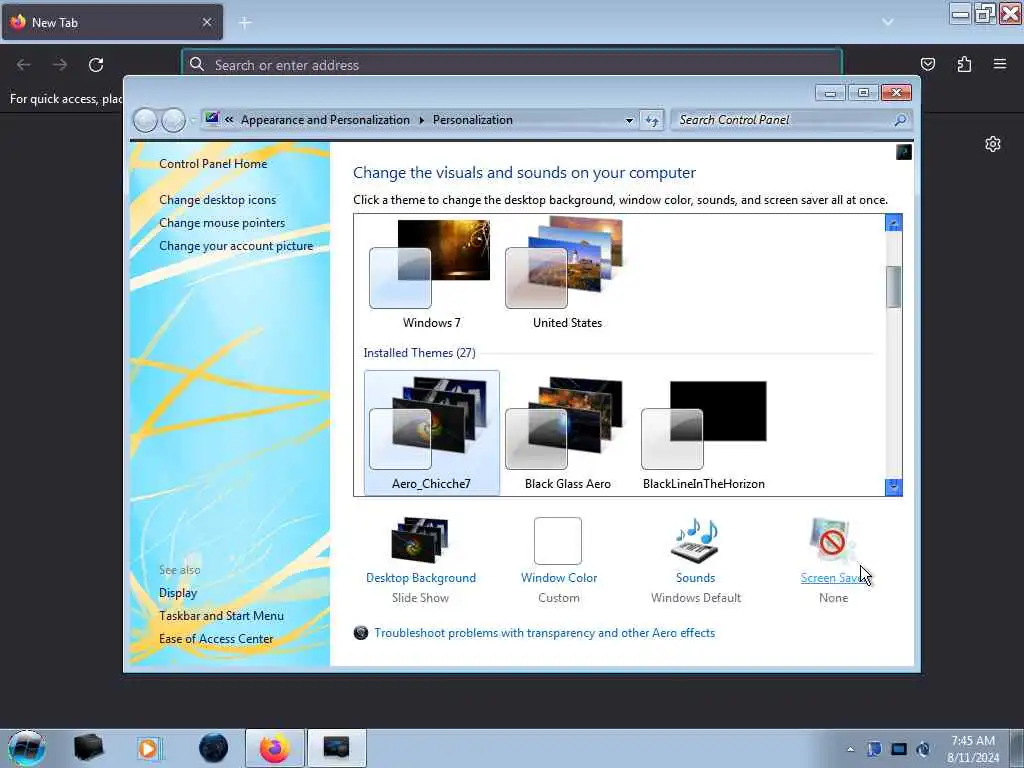Click the theme list scrollbar thumb
The image size is (1024, 768).
[893, 287]
